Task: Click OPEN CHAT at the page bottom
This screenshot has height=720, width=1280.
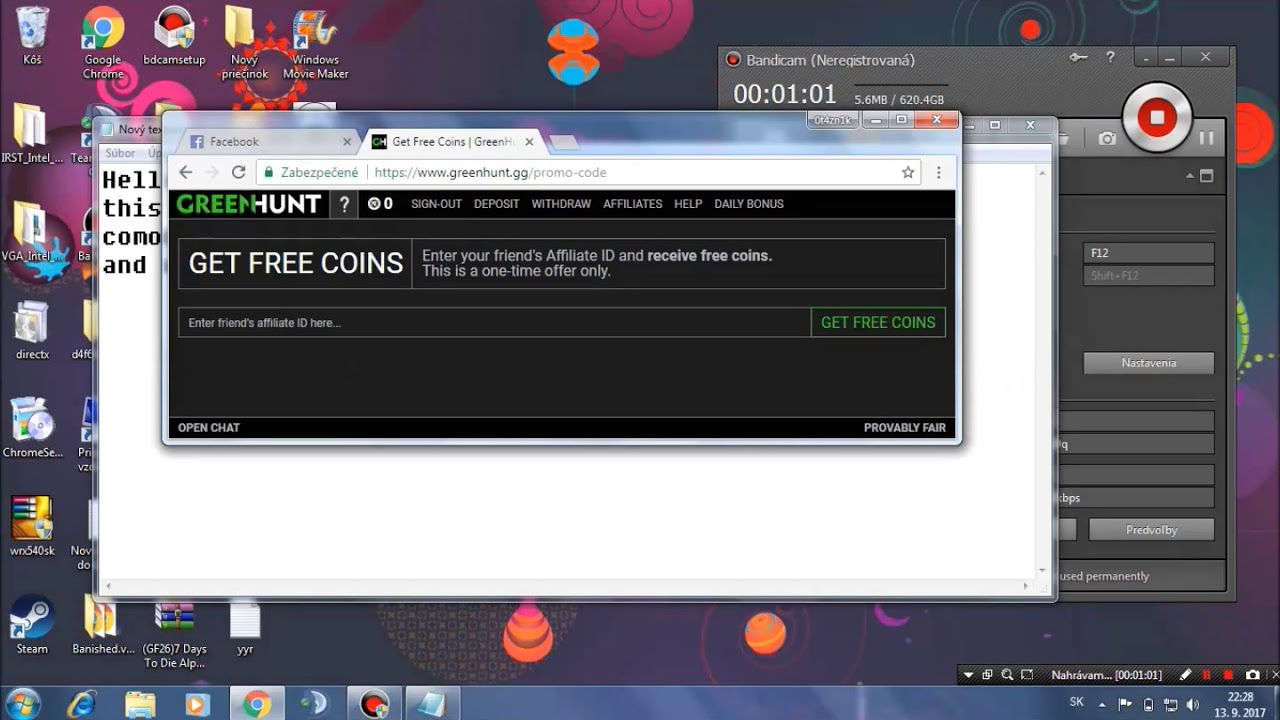Action: click(x=209, y=428)
